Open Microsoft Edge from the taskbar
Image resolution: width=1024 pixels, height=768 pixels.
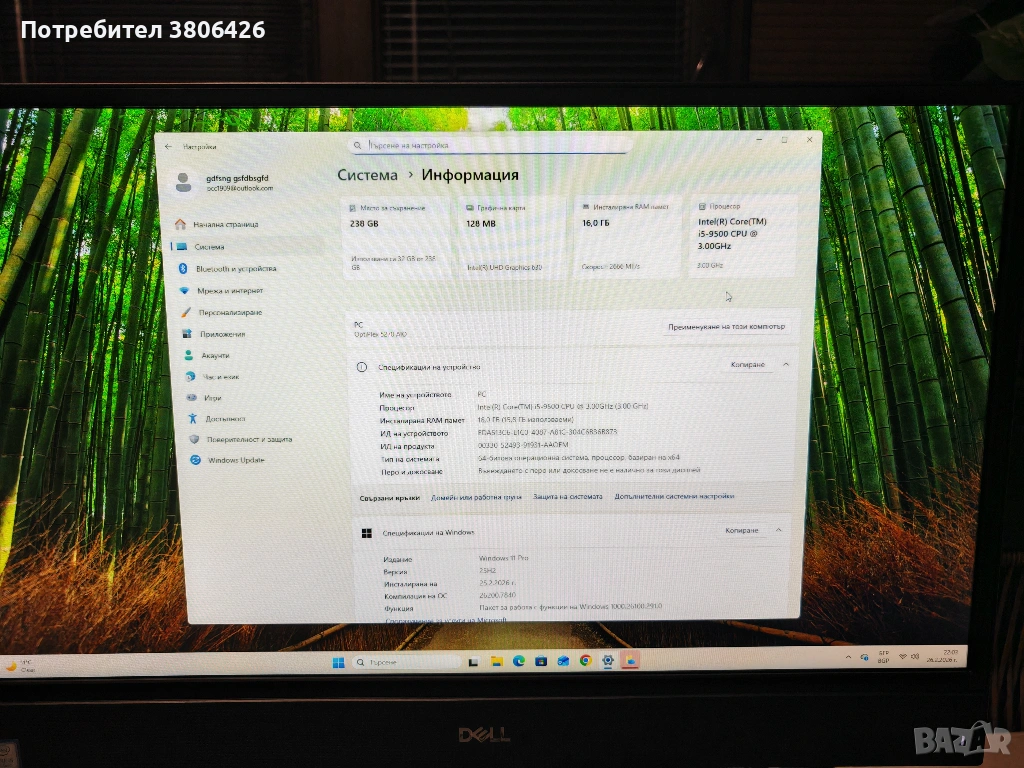click(x=519, y=661)
